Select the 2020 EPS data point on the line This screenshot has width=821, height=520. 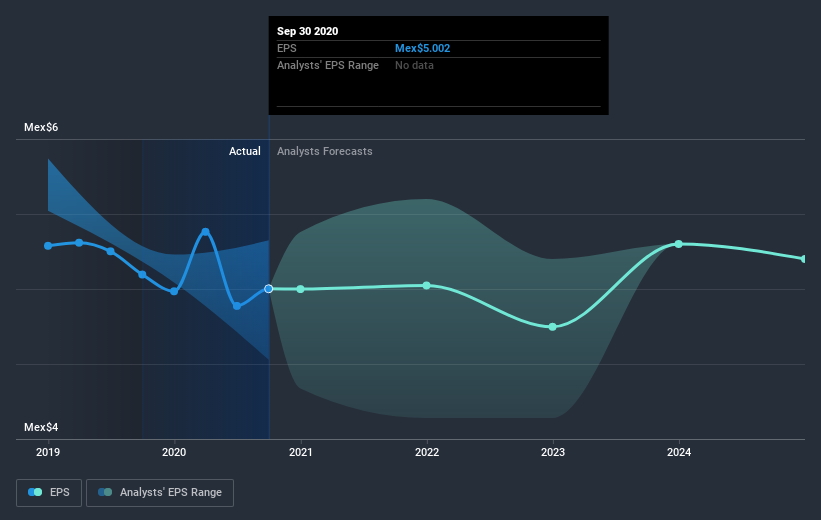174,291
